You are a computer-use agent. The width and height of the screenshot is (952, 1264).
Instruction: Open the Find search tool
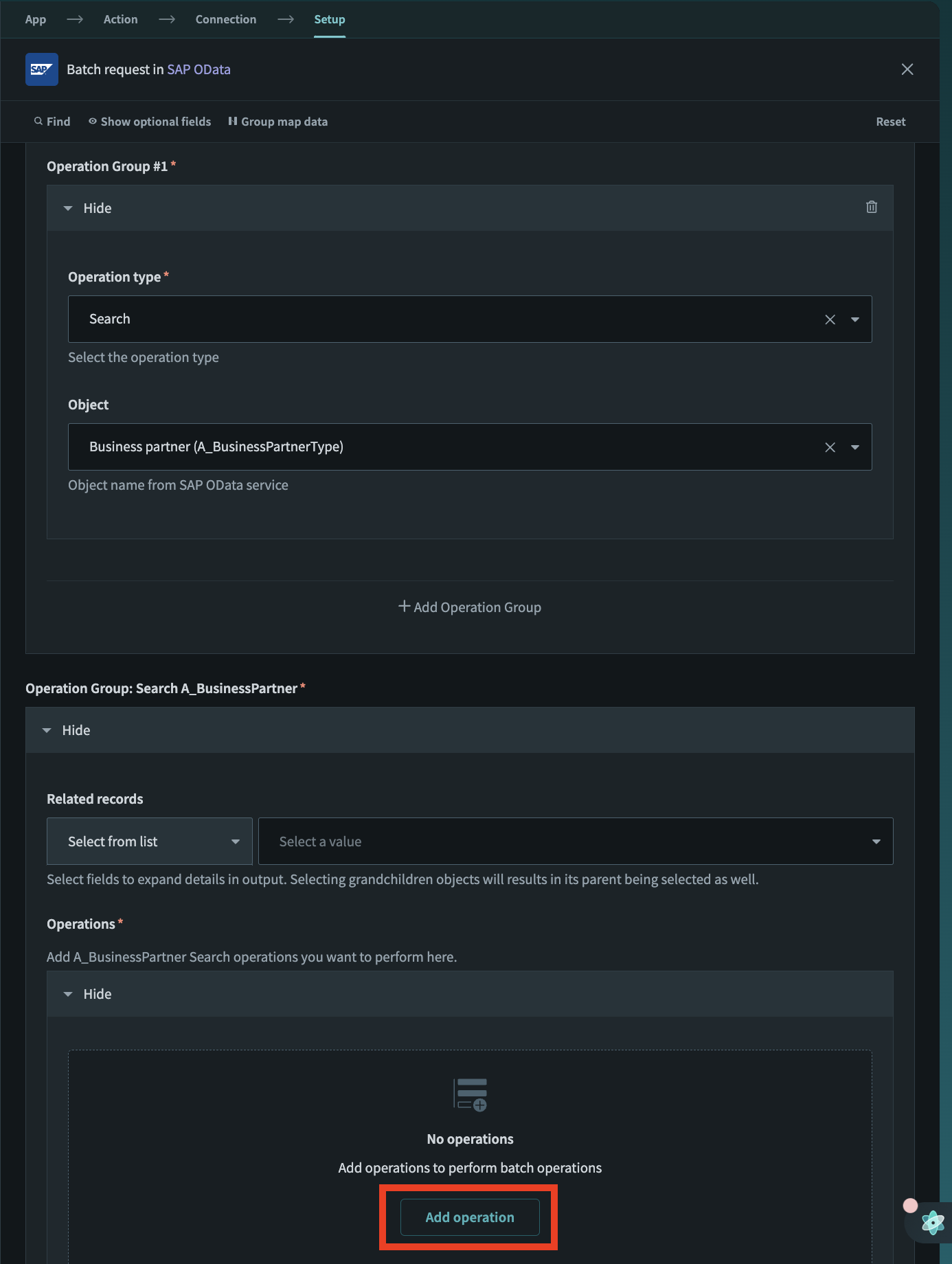(x=52, y=122)
